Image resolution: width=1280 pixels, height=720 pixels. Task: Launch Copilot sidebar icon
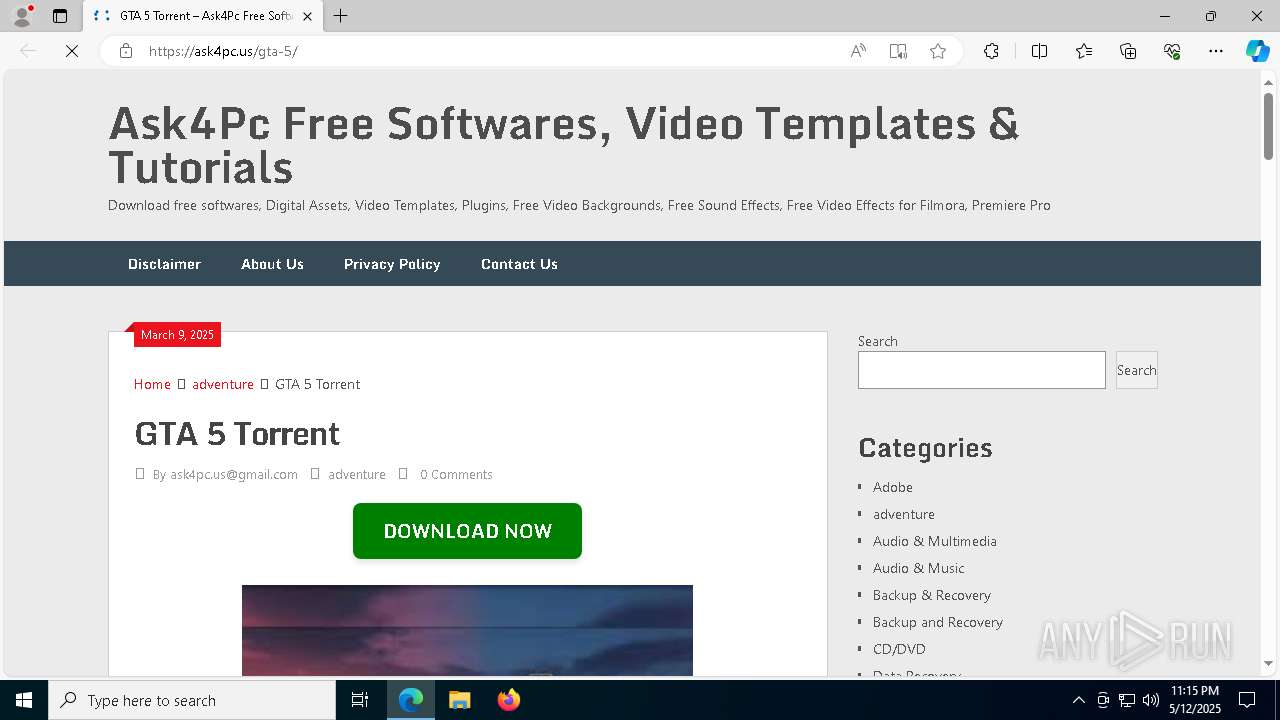pyautogui.click(x=1257, y=51)
